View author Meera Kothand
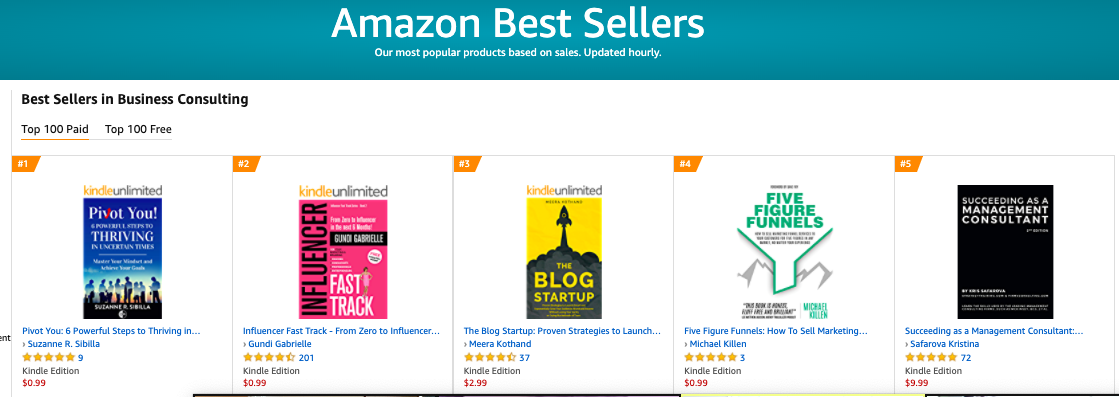The image size is (1119, 397). tap(500, 344)
